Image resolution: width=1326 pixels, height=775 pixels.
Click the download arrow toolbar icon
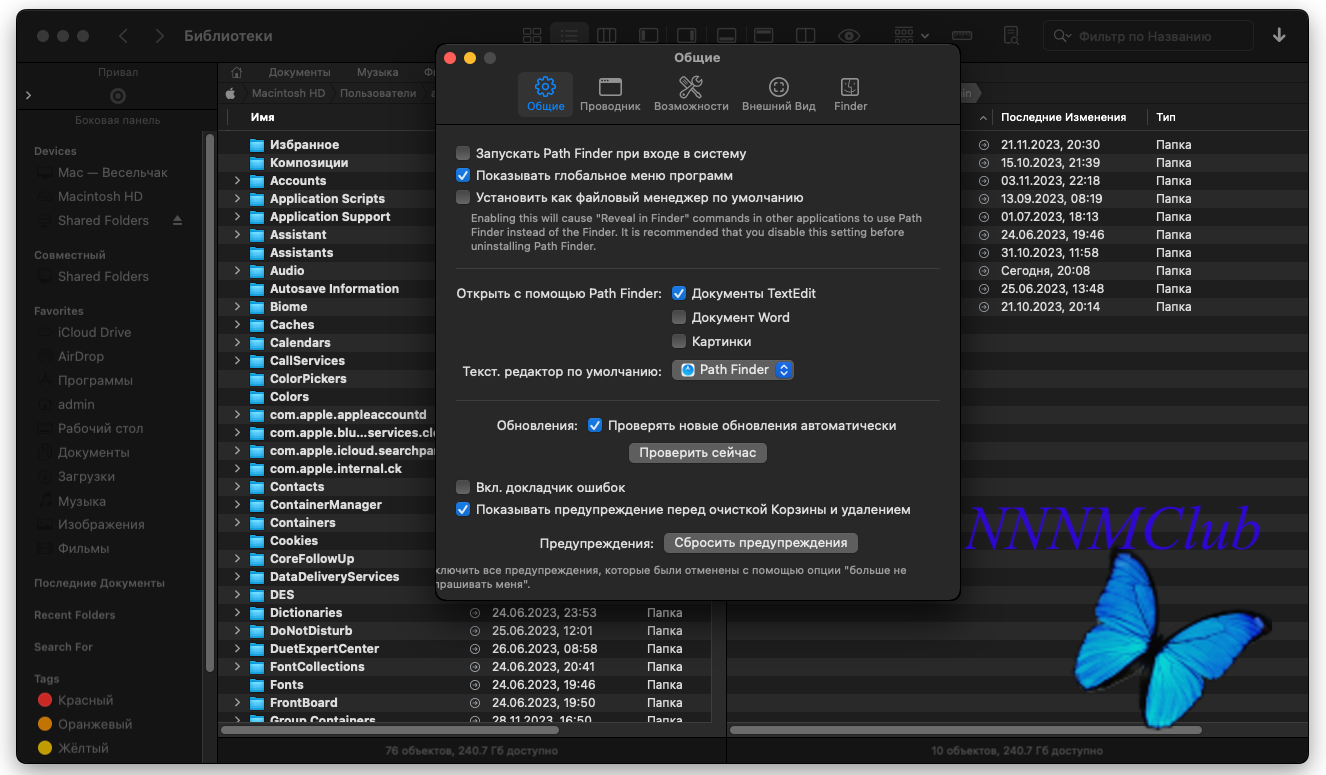click(1279, 36)
